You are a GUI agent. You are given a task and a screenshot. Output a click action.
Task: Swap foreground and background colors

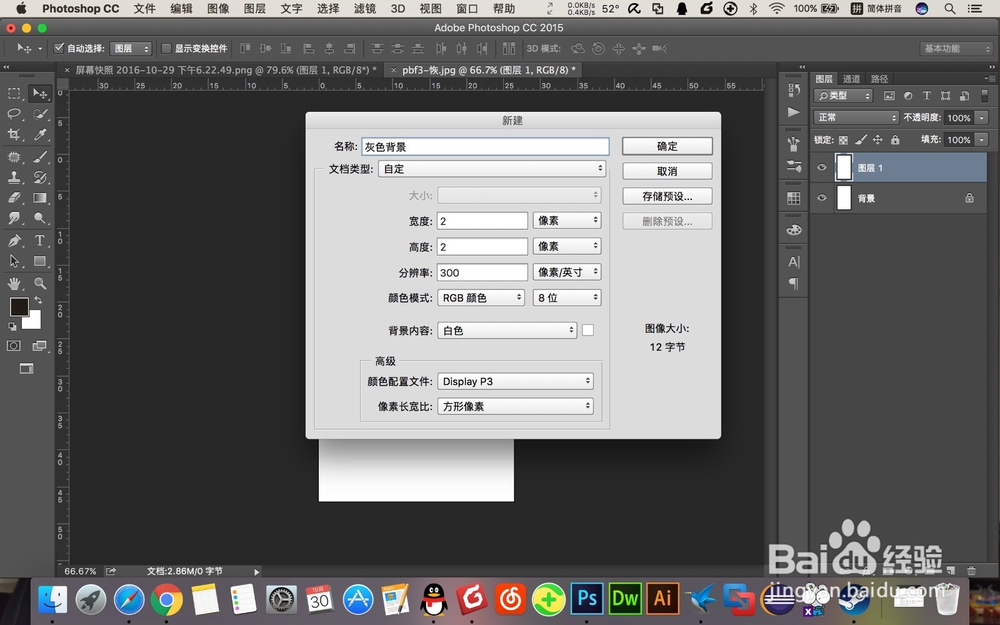tap(38, 300)
